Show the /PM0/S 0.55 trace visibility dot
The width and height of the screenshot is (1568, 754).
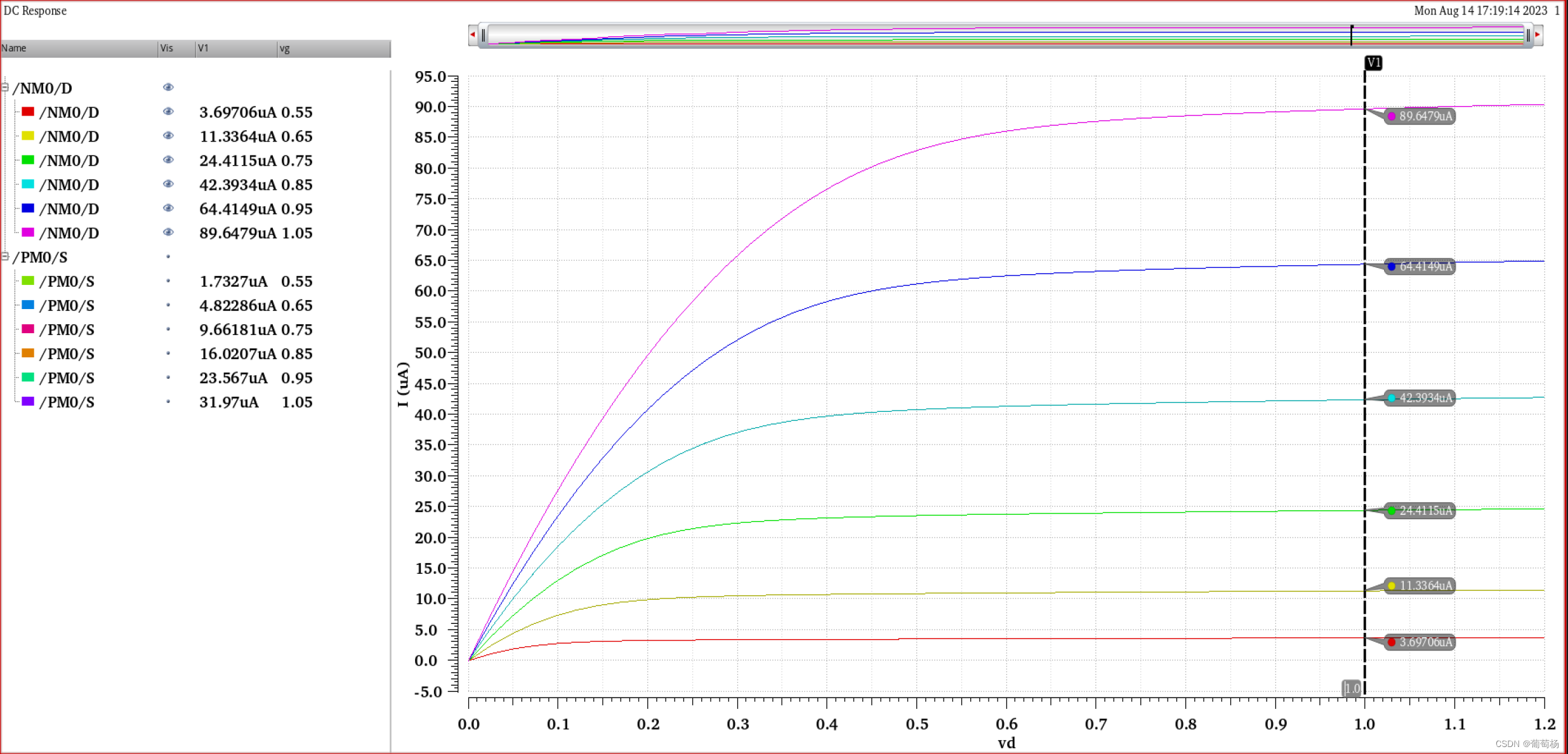point(168,281)
